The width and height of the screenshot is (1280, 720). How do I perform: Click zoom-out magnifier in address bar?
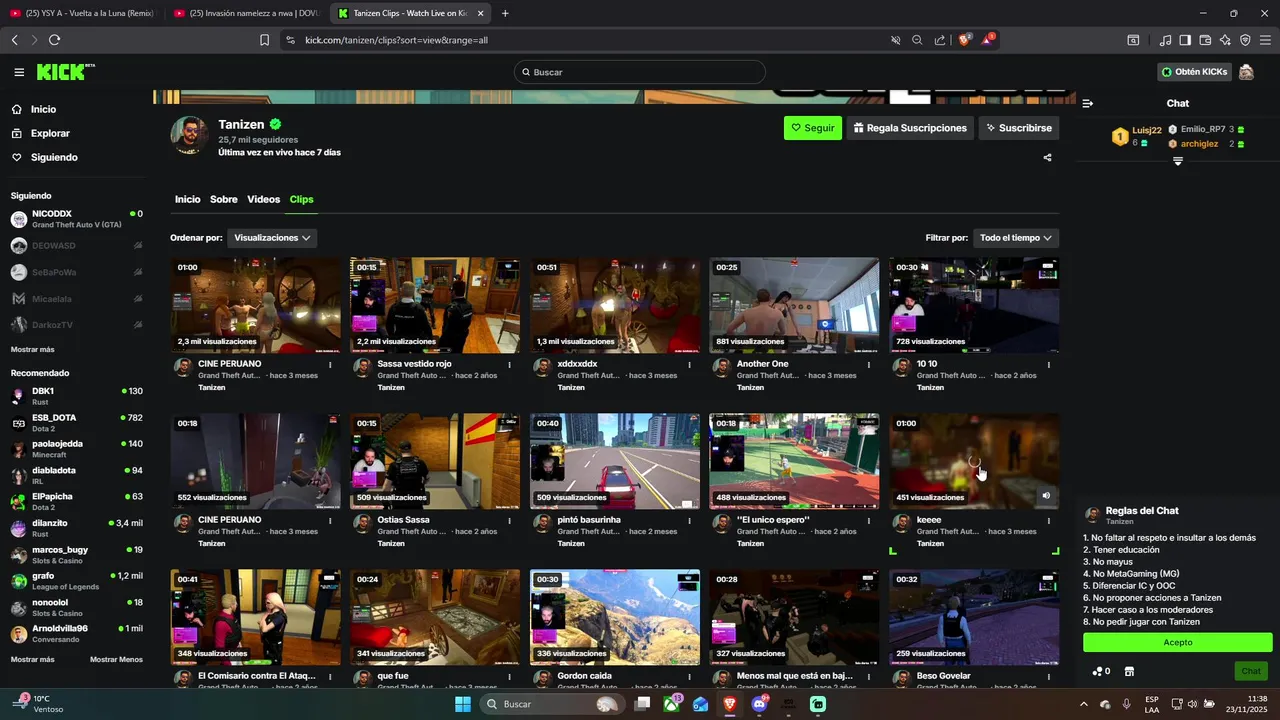[917, 40]
